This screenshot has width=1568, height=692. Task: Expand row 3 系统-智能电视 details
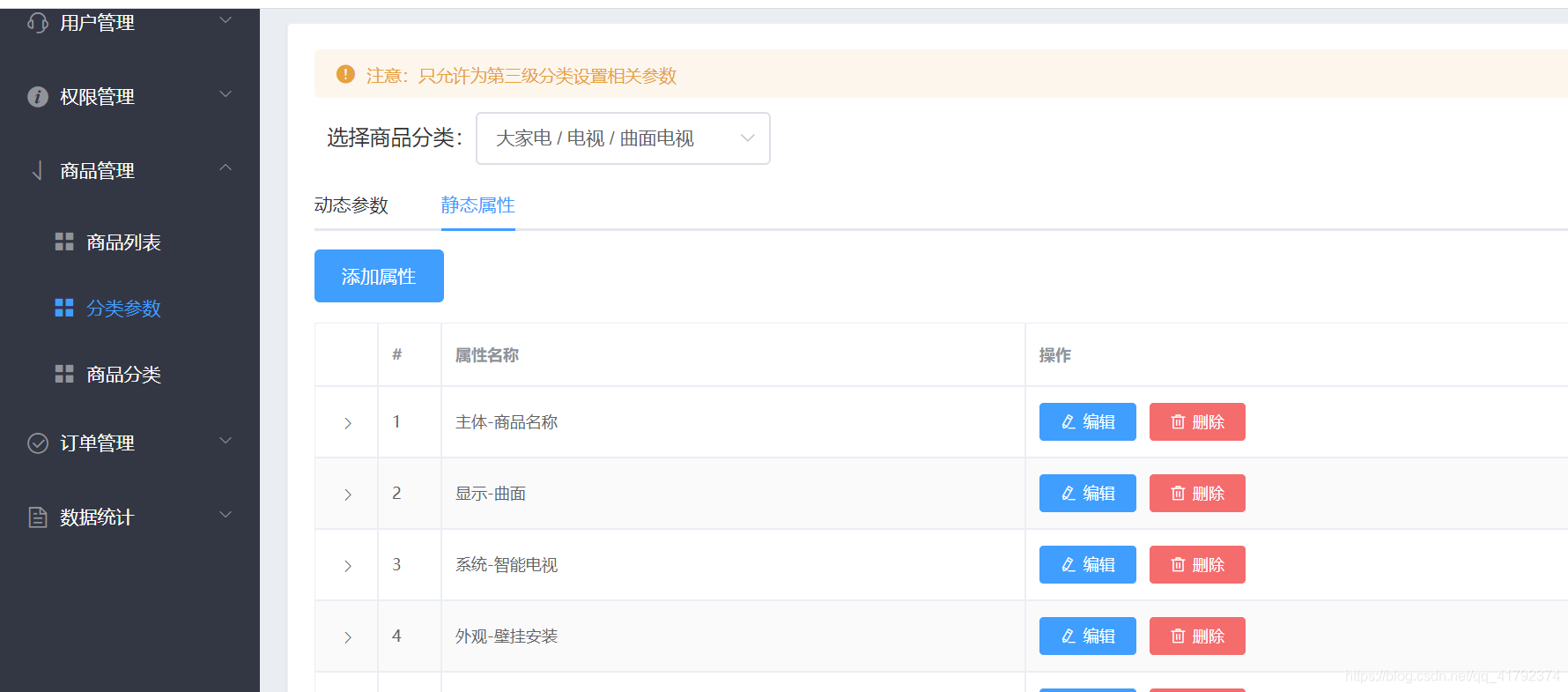348,566
